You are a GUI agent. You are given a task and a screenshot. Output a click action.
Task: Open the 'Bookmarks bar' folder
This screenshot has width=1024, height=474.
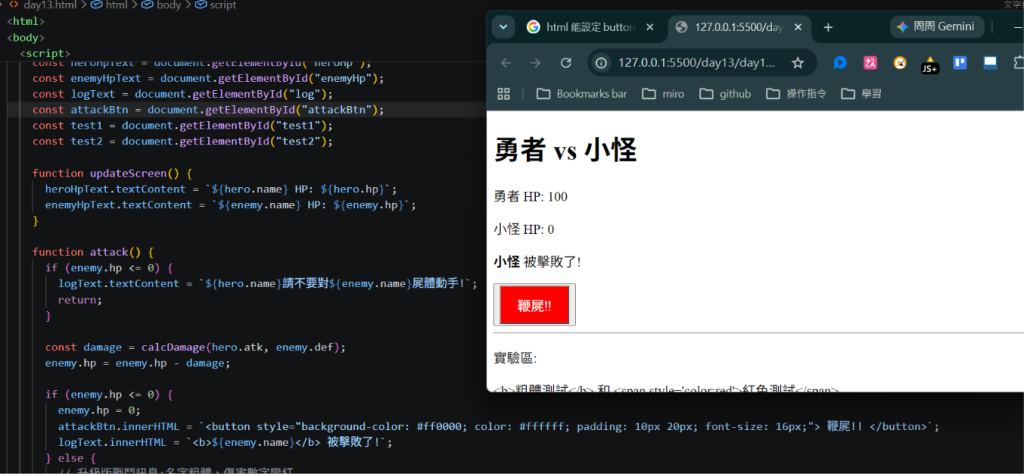[x=582, y=94]
